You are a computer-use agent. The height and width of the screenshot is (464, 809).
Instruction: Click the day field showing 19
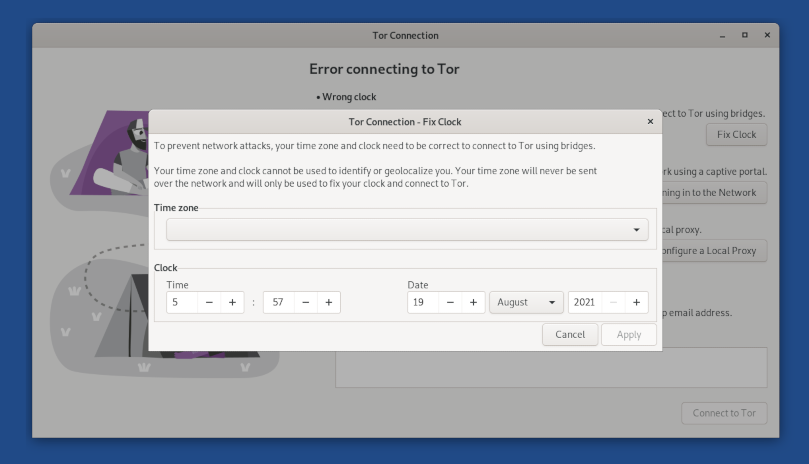pyautogui.click(x=422, y=302)
